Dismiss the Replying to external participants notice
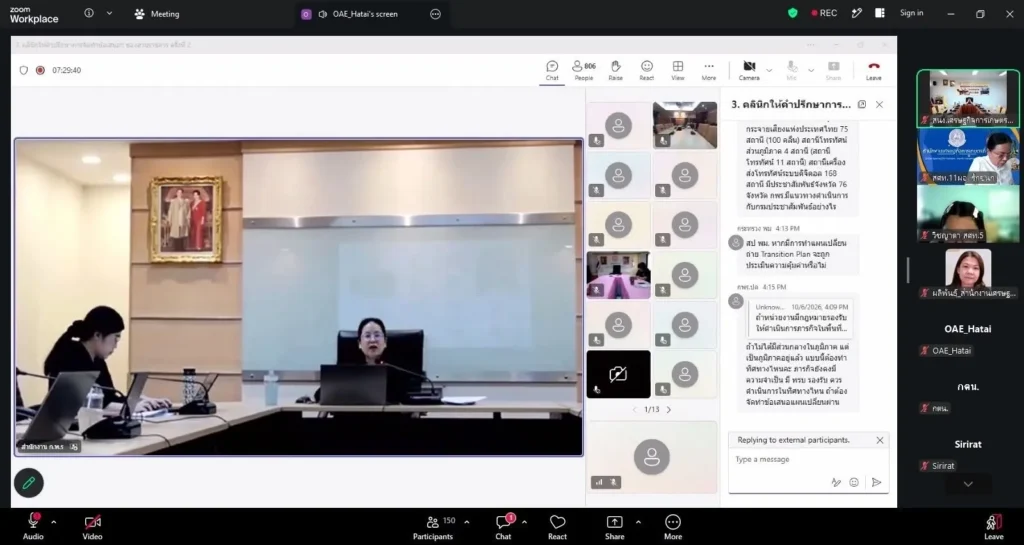1024x545 pixels. tap(880, 441)
